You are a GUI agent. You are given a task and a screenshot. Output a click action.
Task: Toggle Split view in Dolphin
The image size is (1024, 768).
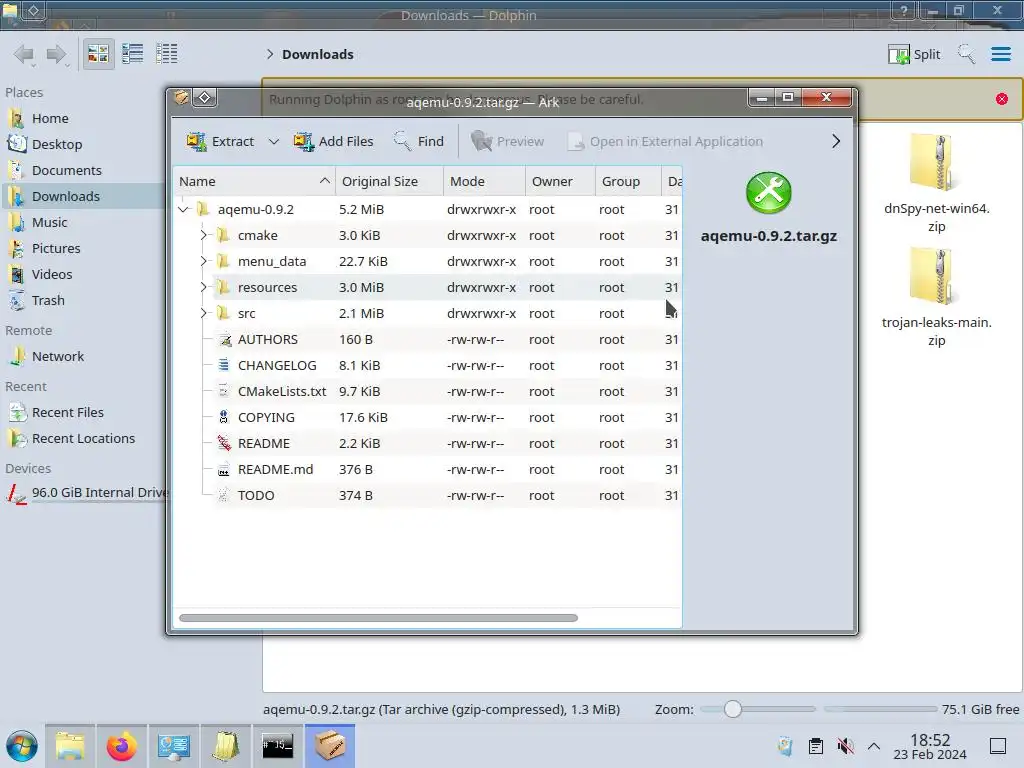pos(914,54)
